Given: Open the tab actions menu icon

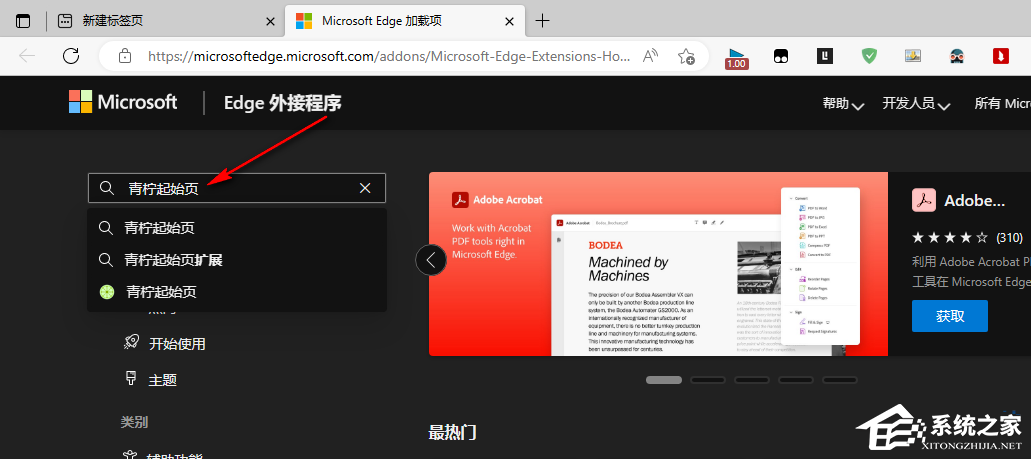Looking at the screenshot, I should coord(23,20).
